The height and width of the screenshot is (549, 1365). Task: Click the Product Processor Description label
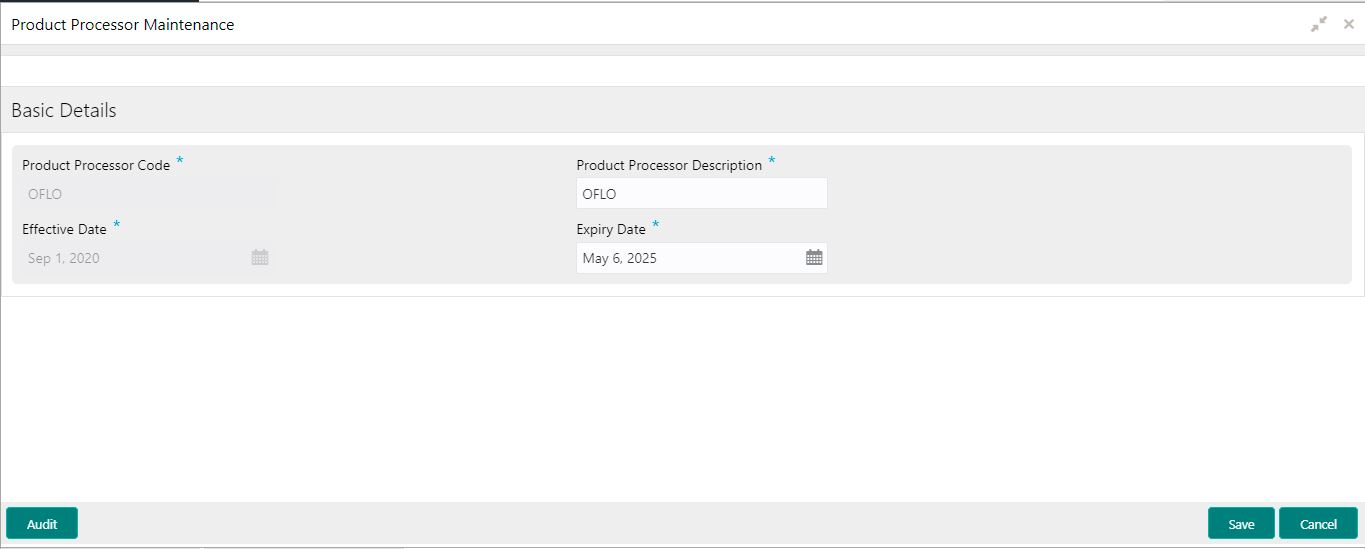pyautogui.click(x=669, y=166)
